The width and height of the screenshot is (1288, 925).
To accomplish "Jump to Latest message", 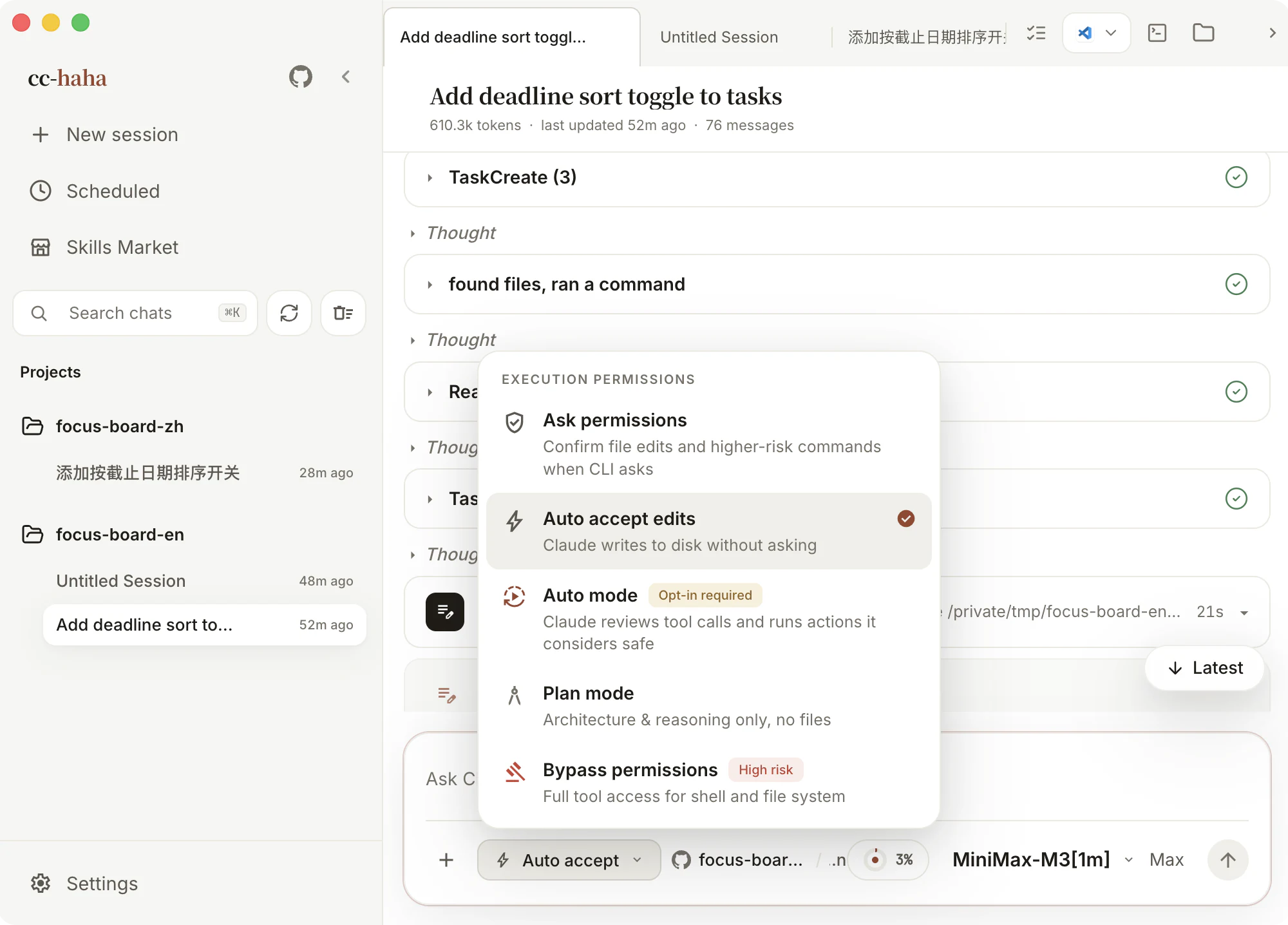I will pyautogui.click(x=1204, y=668).
